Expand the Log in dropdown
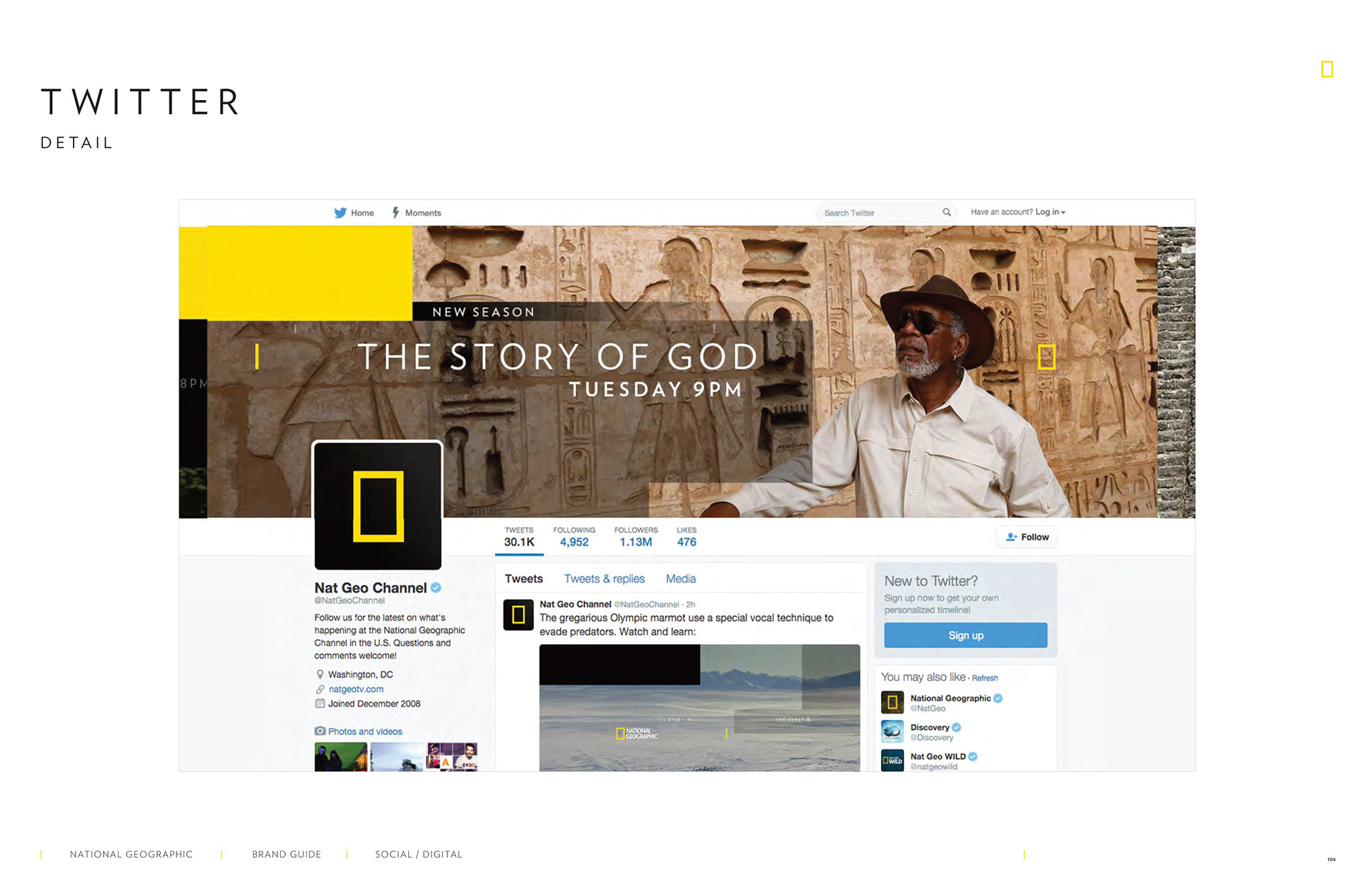This screenshot has height=888, width=1372. pyautogui.click(x=1050, y=212)
